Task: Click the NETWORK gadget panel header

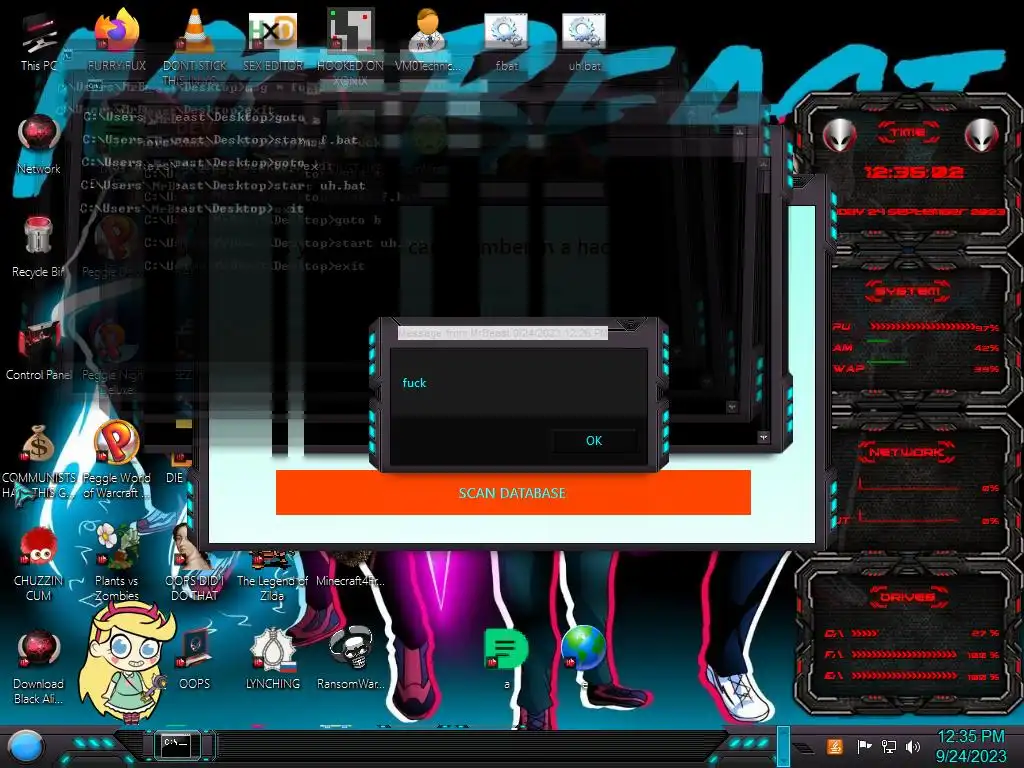Action: coord(906,452)
